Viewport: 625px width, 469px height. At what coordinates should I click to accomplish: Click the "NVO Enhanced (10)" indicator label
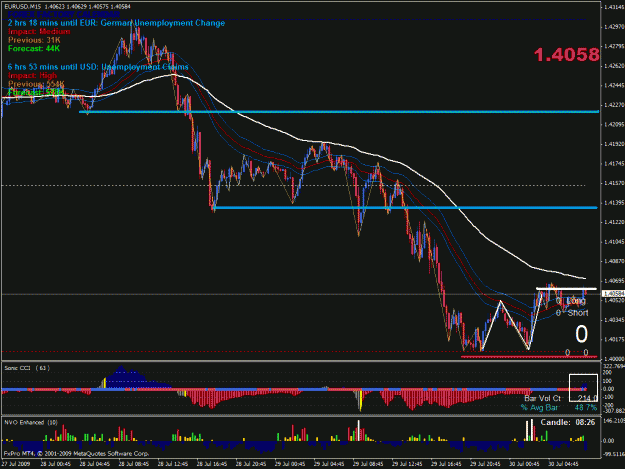tap(31, 422)
